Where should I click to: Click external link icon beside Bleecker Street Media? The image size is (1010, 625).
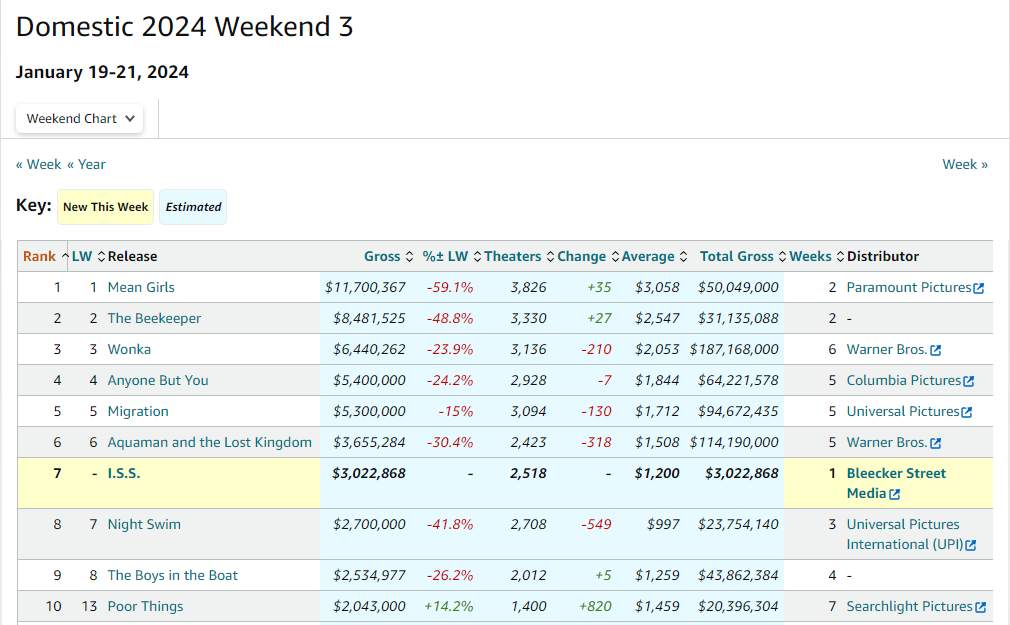coord(894,494)
